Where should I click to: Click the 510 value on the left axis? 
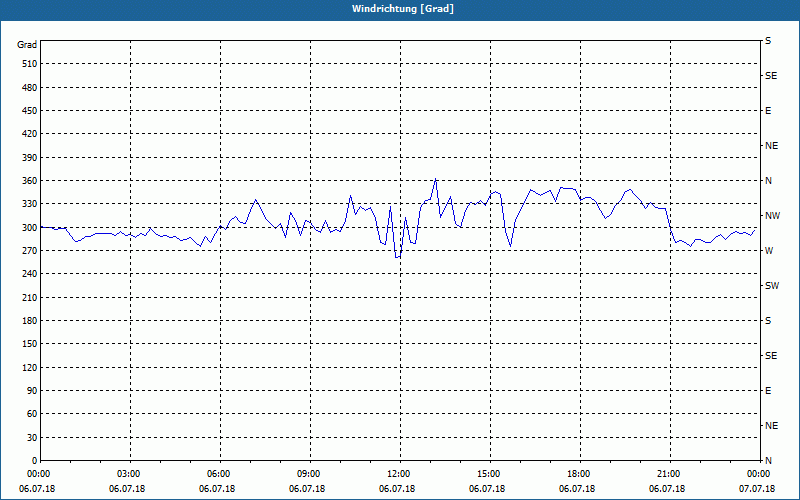pos(30,64)
